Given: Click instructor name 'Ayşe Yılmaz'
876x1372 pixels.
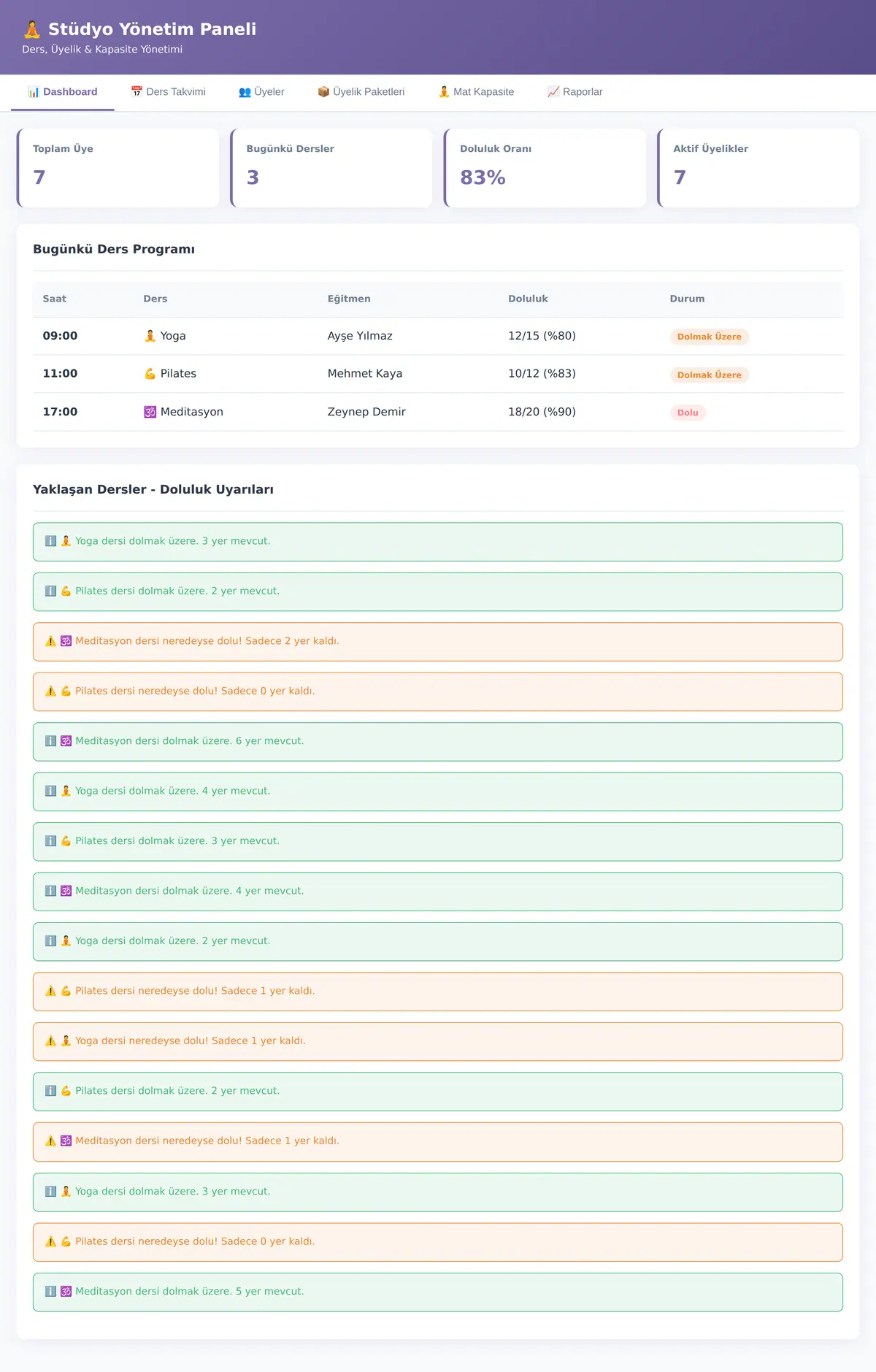Looking at the screenshot, I should click(x=360, y=336).
